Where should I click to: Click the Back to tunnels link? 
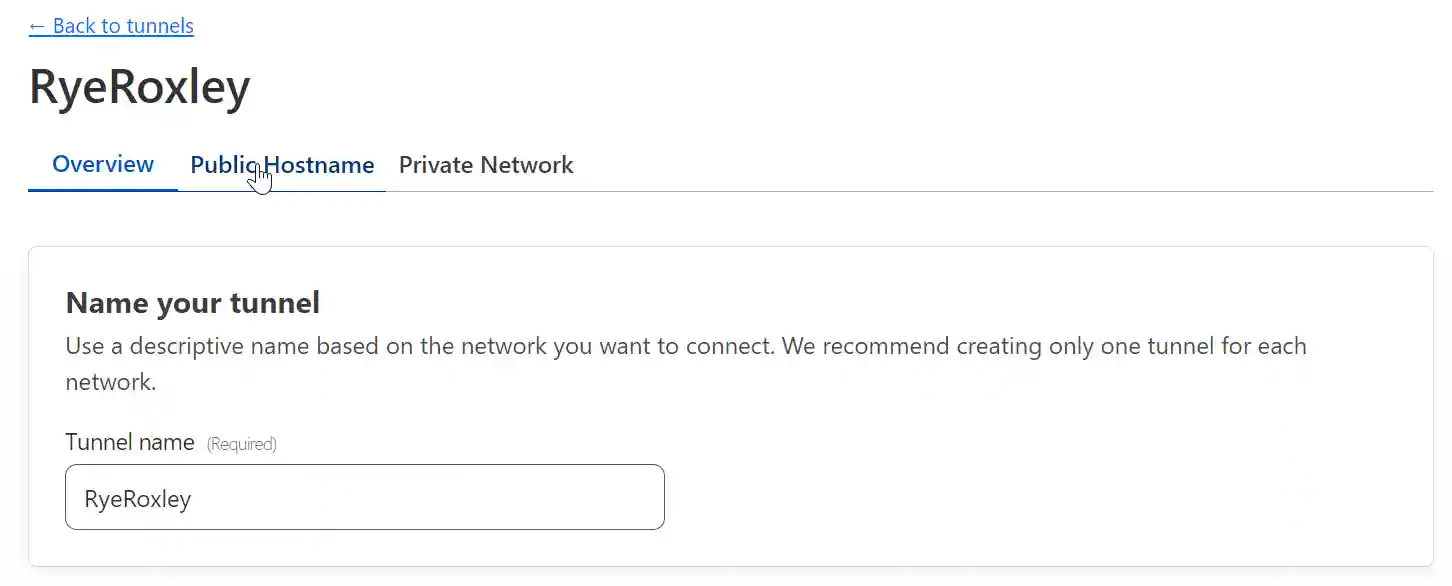(x=111, y=26)
